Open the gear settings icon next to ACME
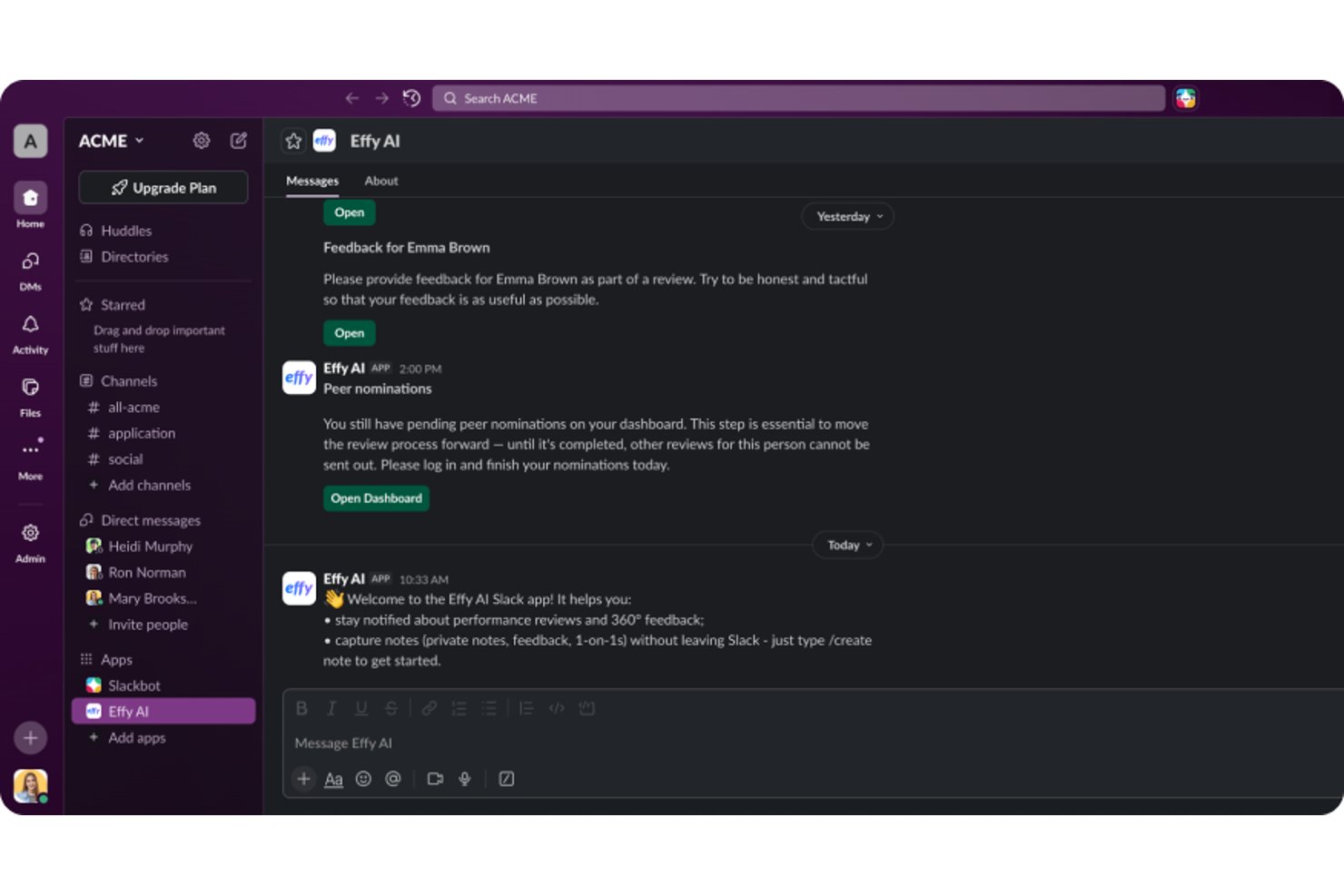Screen dimensions: 1344x896 (x=202, y=141)
